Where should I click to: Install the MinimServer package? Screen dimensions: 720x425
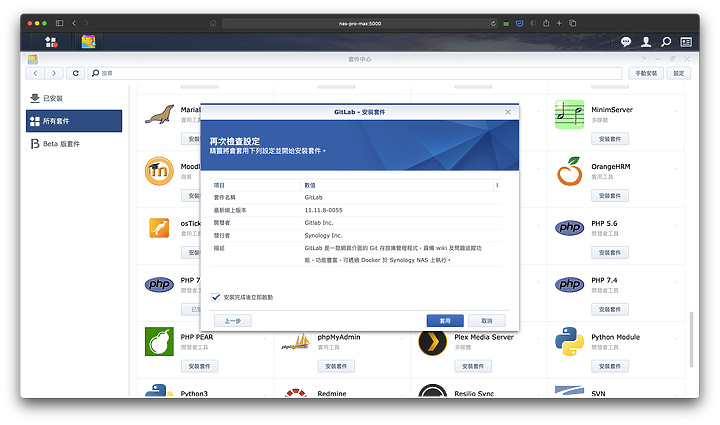tap(610, 139)
